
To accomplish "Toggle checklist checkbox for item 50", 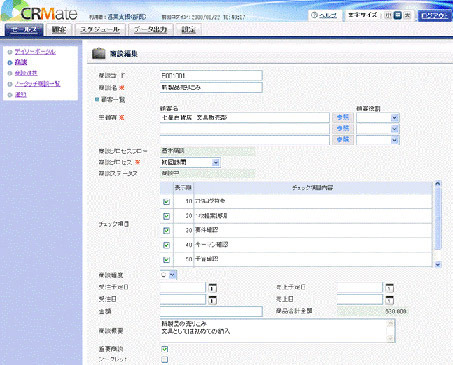I will click(x=166, y=260).
